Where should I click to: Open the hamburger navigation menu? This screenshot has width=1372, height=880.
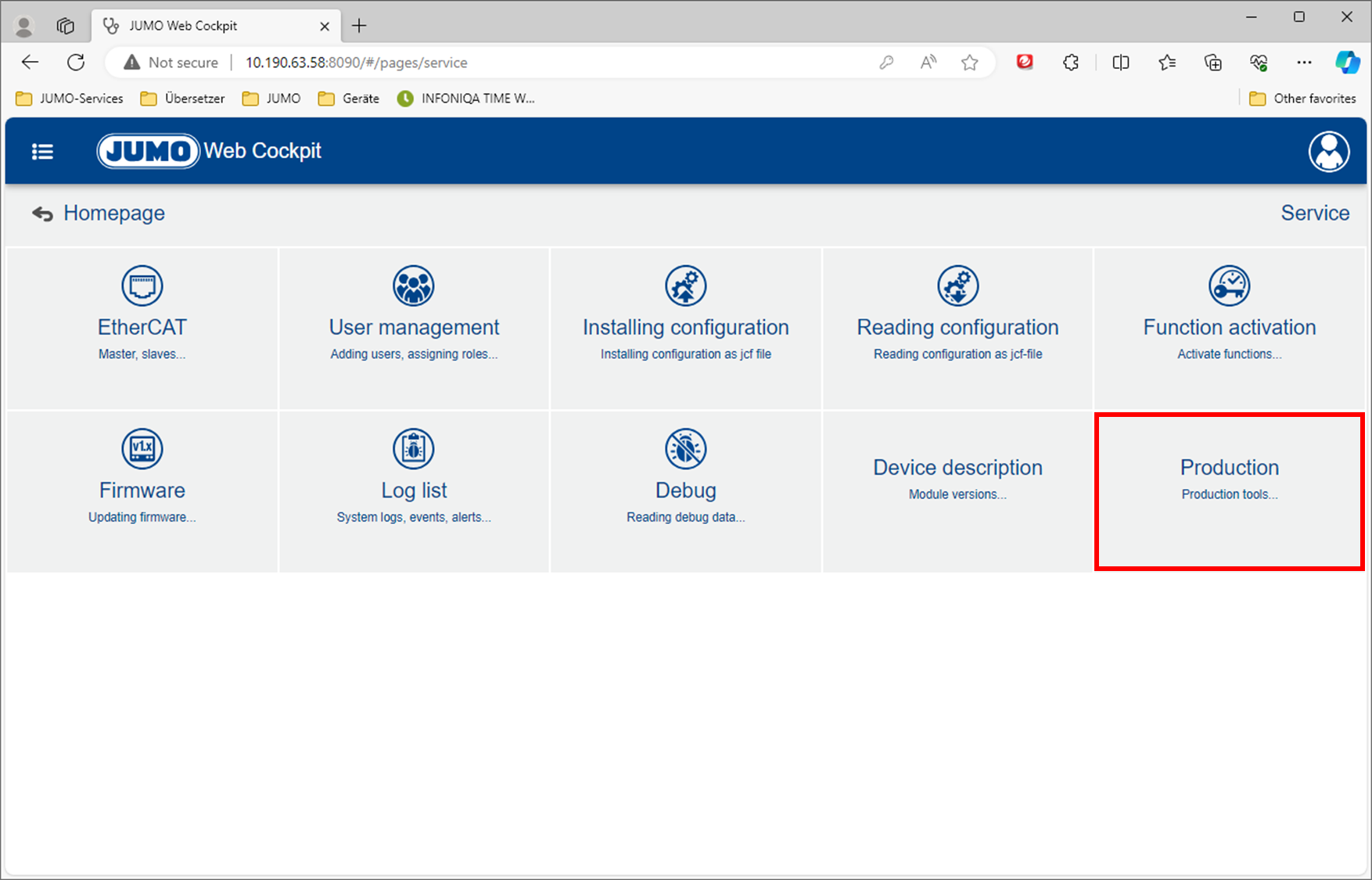pyautogui.click(x=42, y=152)
